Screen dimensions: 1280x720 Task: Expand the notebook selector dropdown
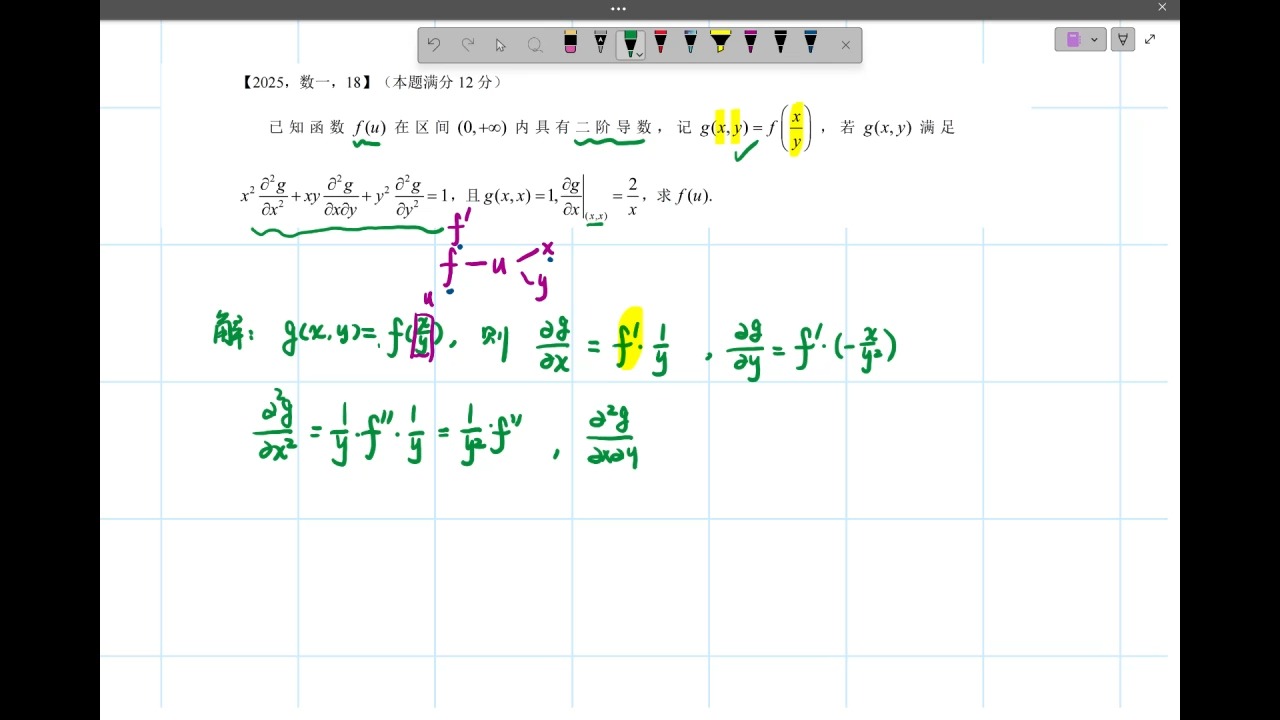tap(1096, 38)
